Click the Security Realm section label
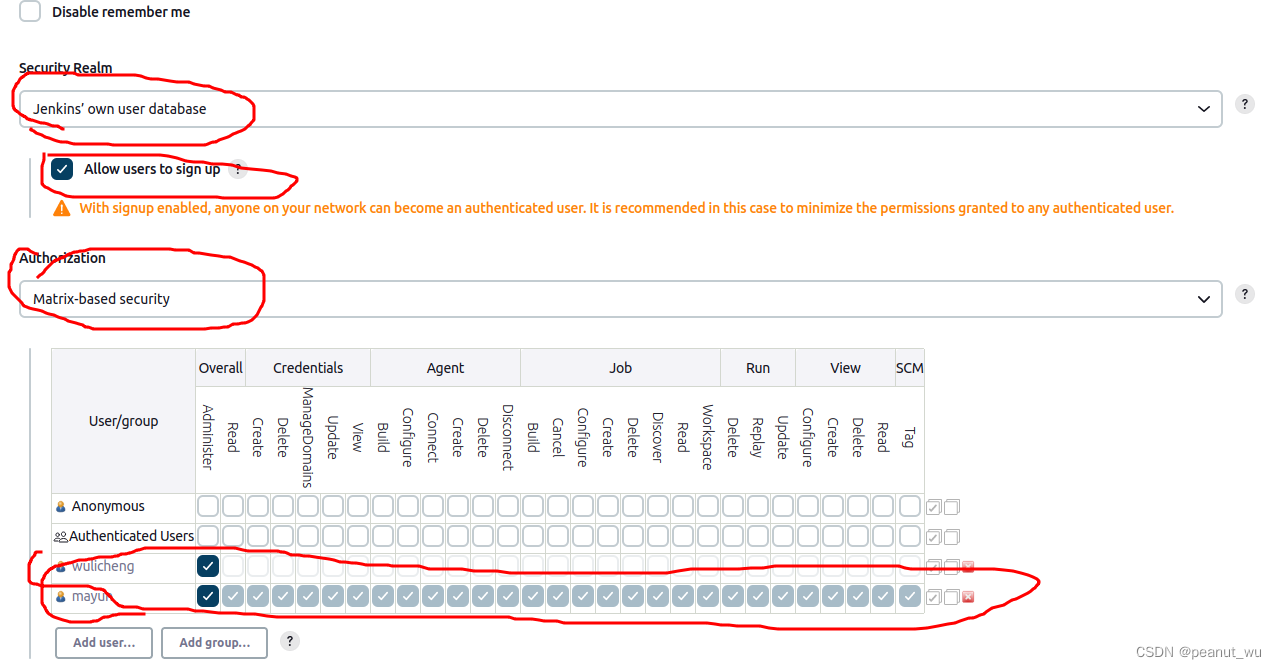The width and height of the screenshot is (1277, 669). click(66, 69)
